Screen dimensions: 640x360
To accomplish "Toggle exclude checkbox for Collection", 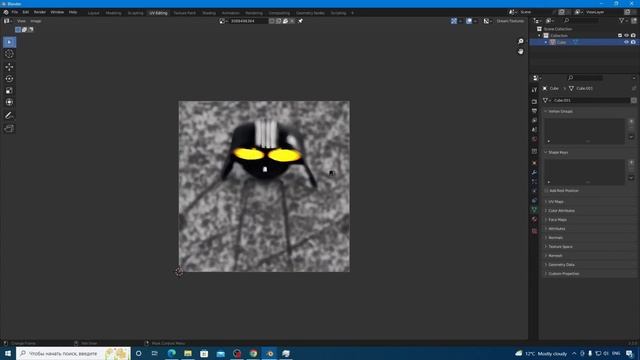I will pos(620,36).
